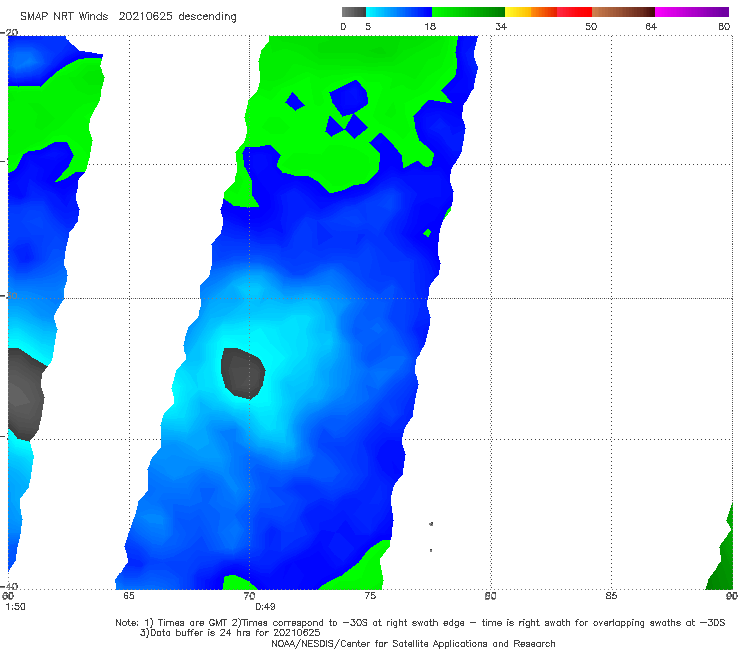Screen dimensions: 740x650
Task: Click the longitude label '85' on the axis
Action: (611, 596)
